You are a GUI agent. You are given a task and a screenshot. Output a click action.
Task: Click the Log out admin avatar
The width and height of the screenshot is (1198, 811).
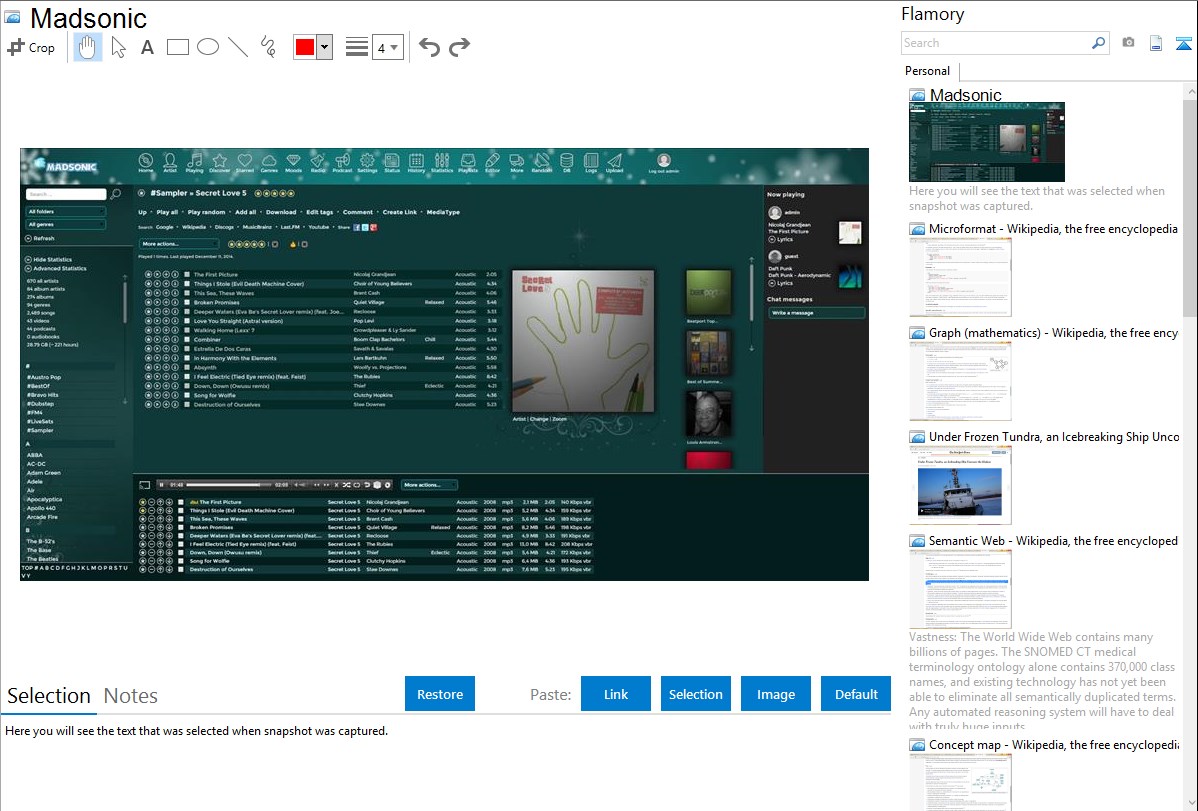pos(664,163)
